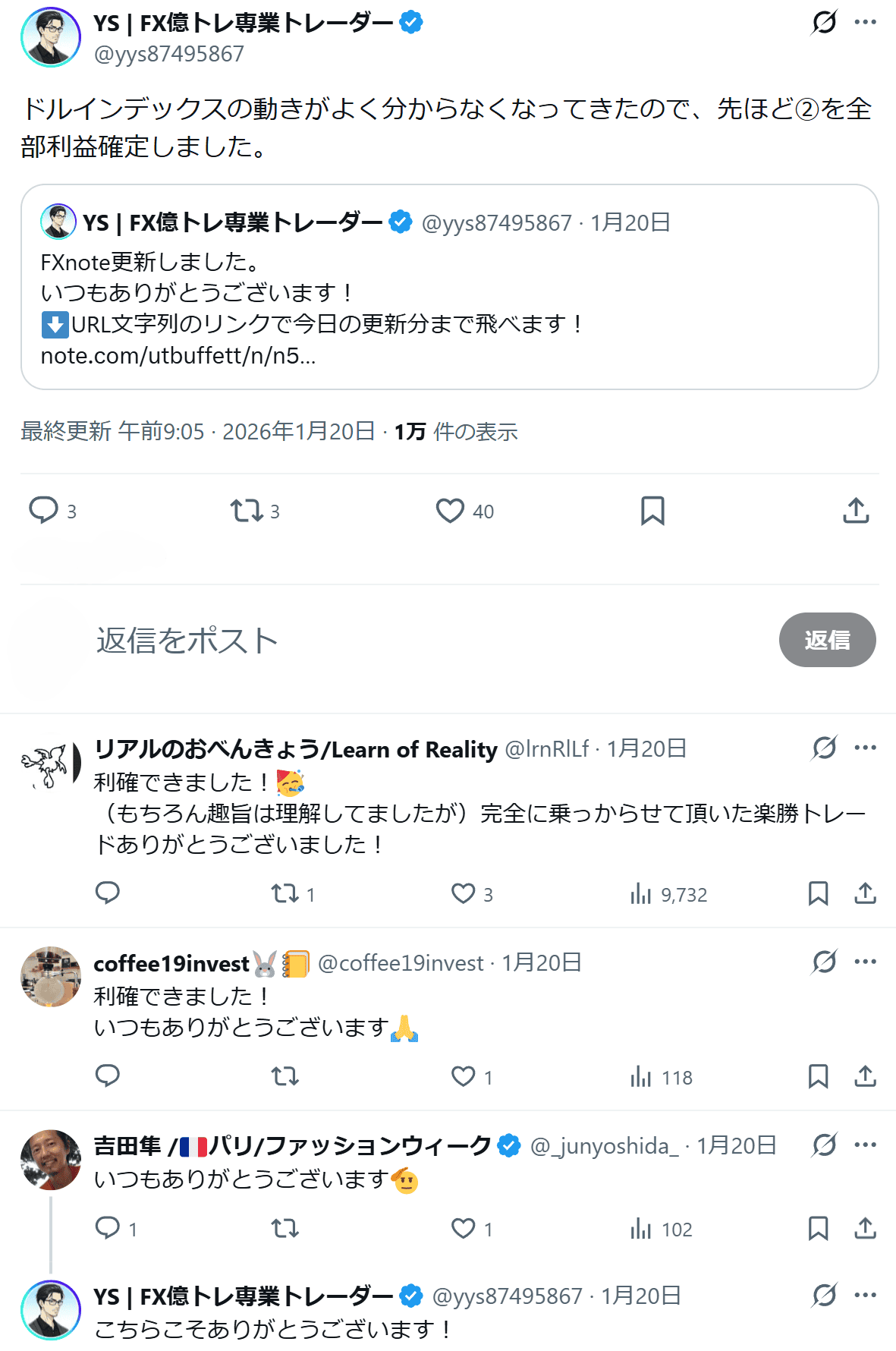896x1351 pixels.
Task: Reply to the main post via comment icon
Action: coord(43,510)
